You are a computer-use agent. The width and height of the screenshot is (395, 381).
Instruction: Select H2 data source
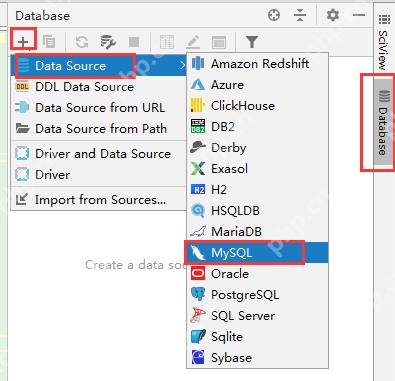(x=257, y=190)
